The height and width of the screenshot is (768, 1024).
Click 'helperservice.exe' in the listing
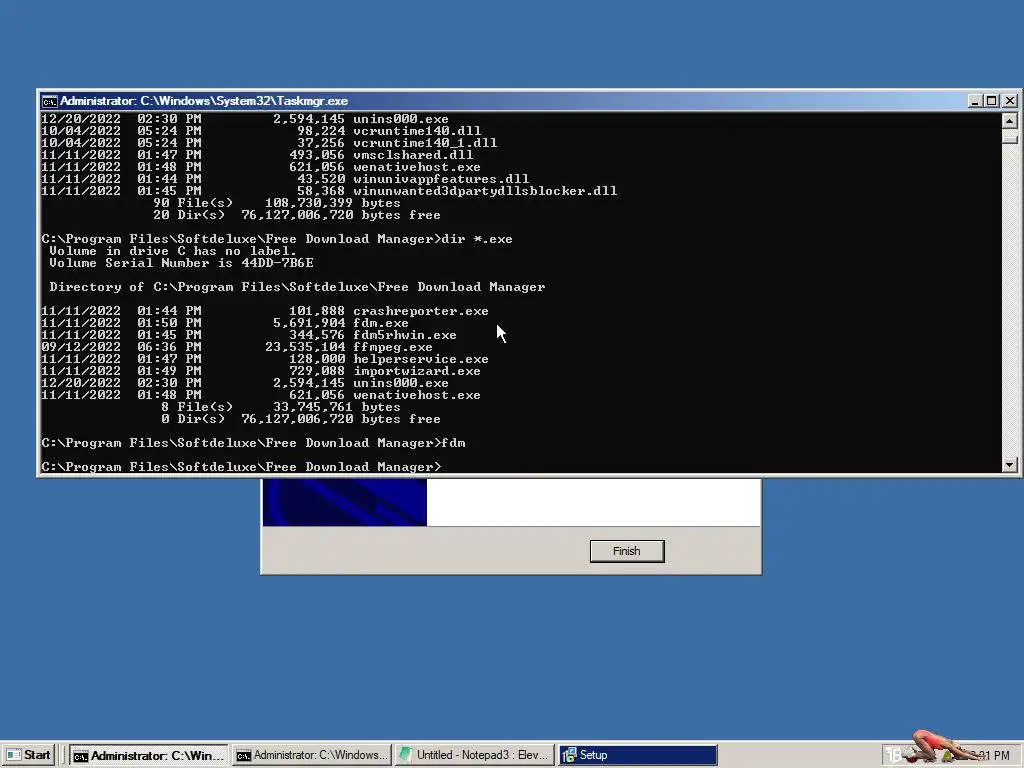tap(421, 359)
